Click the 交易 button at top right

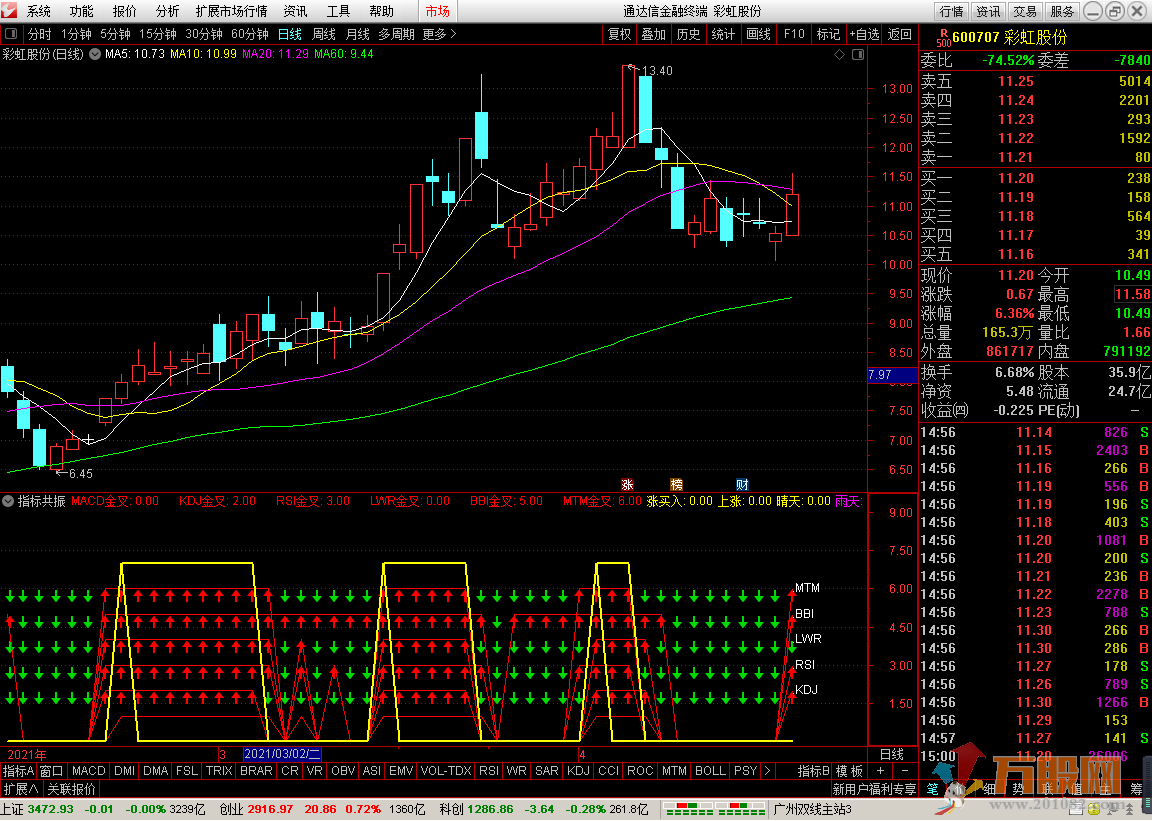pyautogui.click(x=1025, y=11)
